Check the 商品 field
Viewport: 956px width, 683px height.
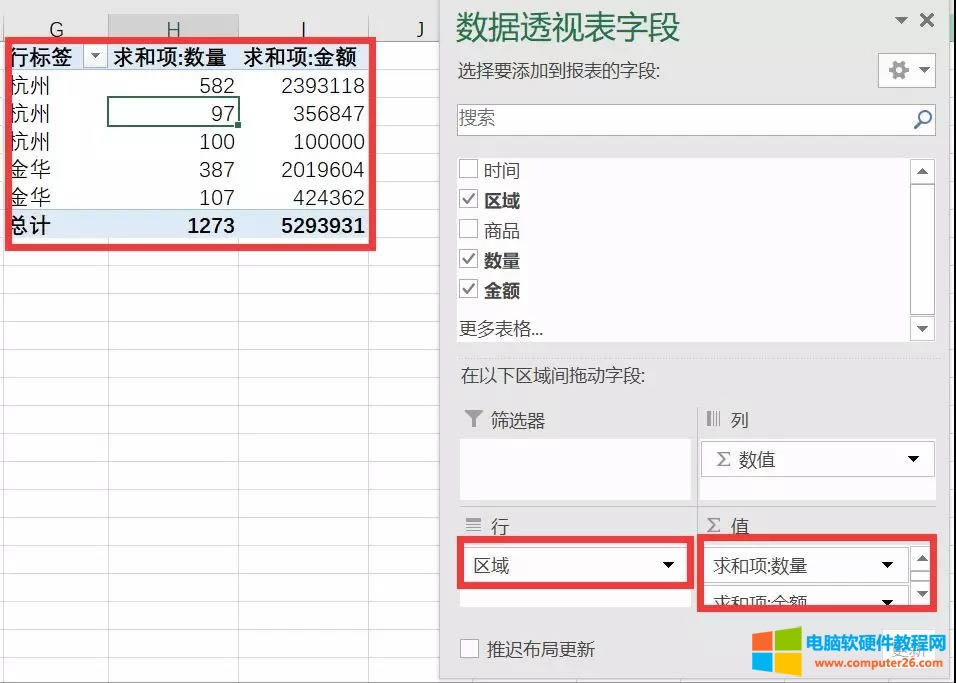click(469, 229)
